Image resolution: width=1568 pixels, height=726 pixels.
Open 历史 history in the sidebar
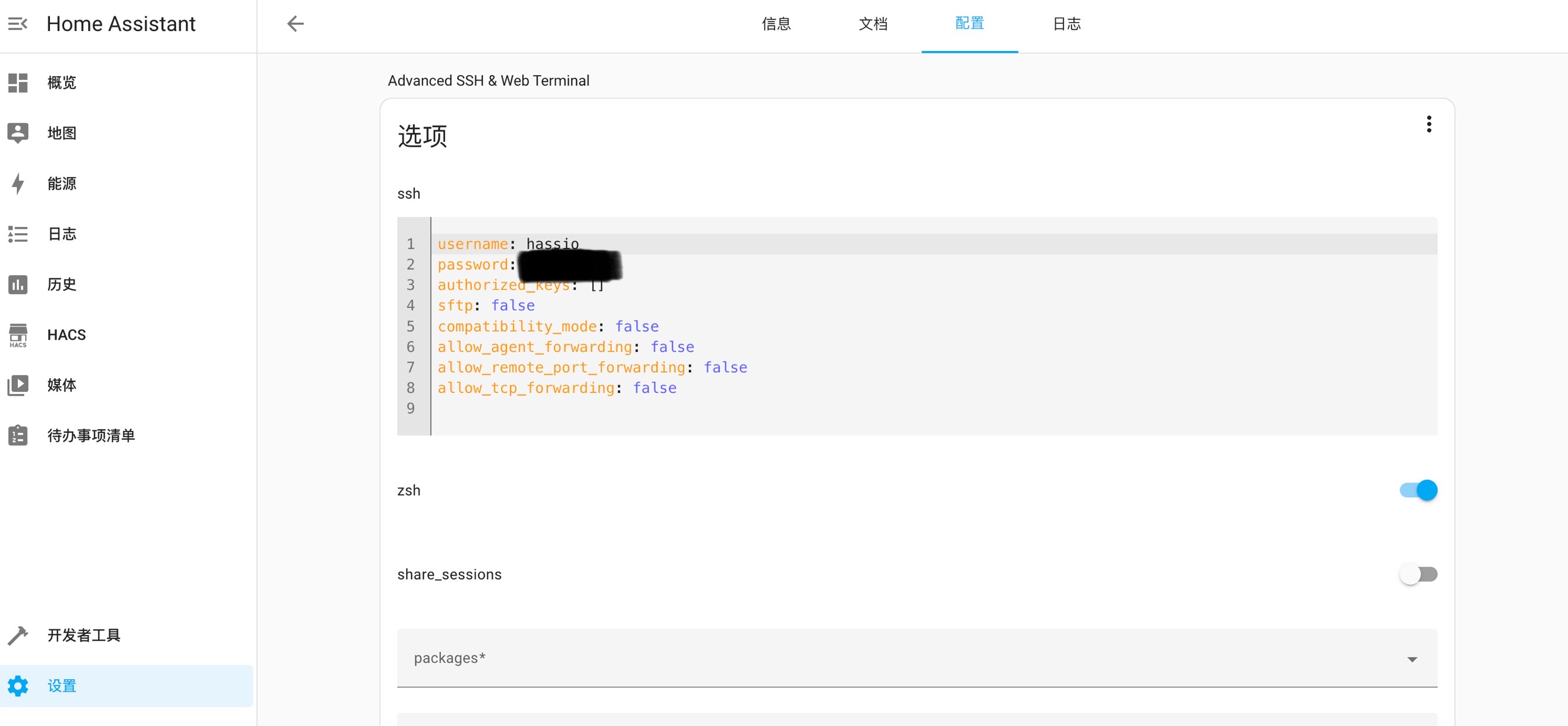point(62,284)
